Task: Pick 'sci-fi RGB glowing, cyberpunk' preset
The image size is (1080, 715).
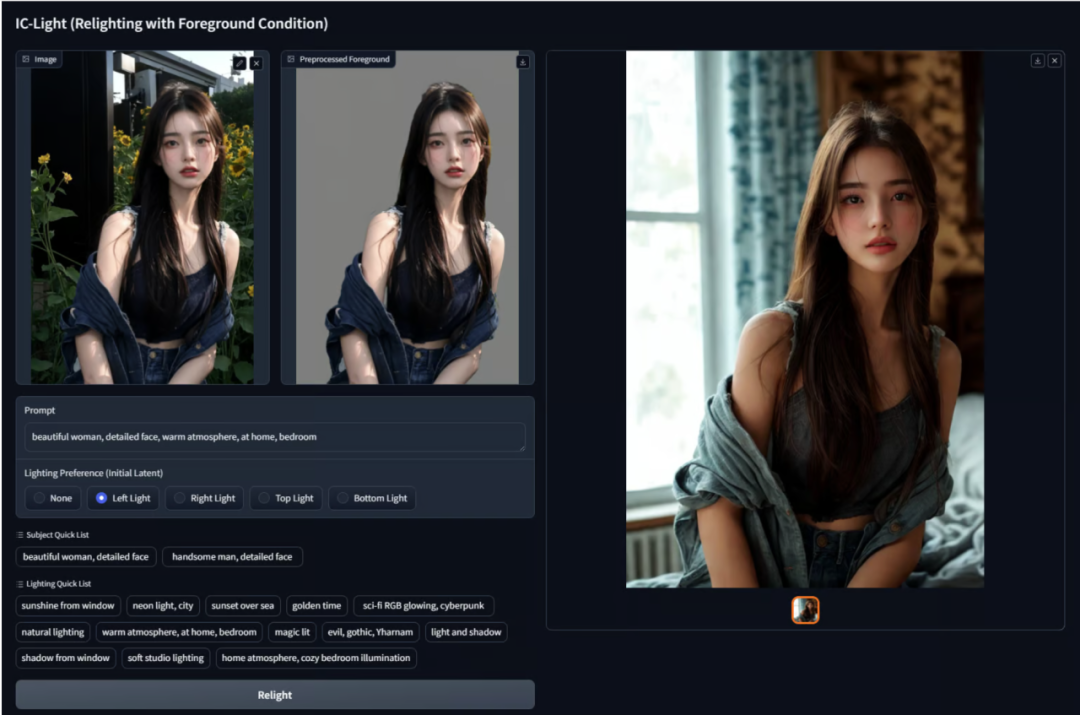Action: point(424,605)
